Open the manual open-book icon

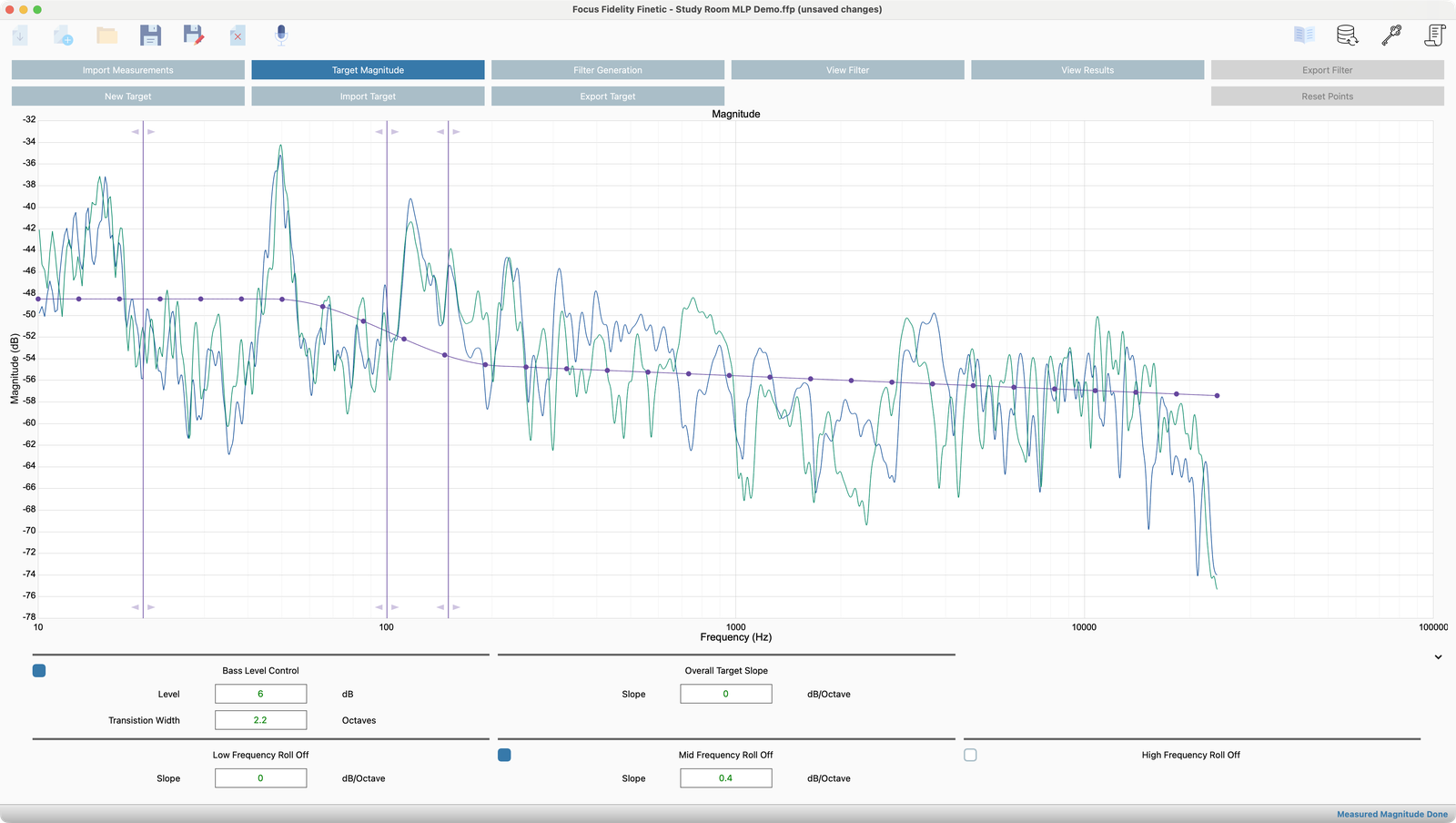coord(1304,36)
